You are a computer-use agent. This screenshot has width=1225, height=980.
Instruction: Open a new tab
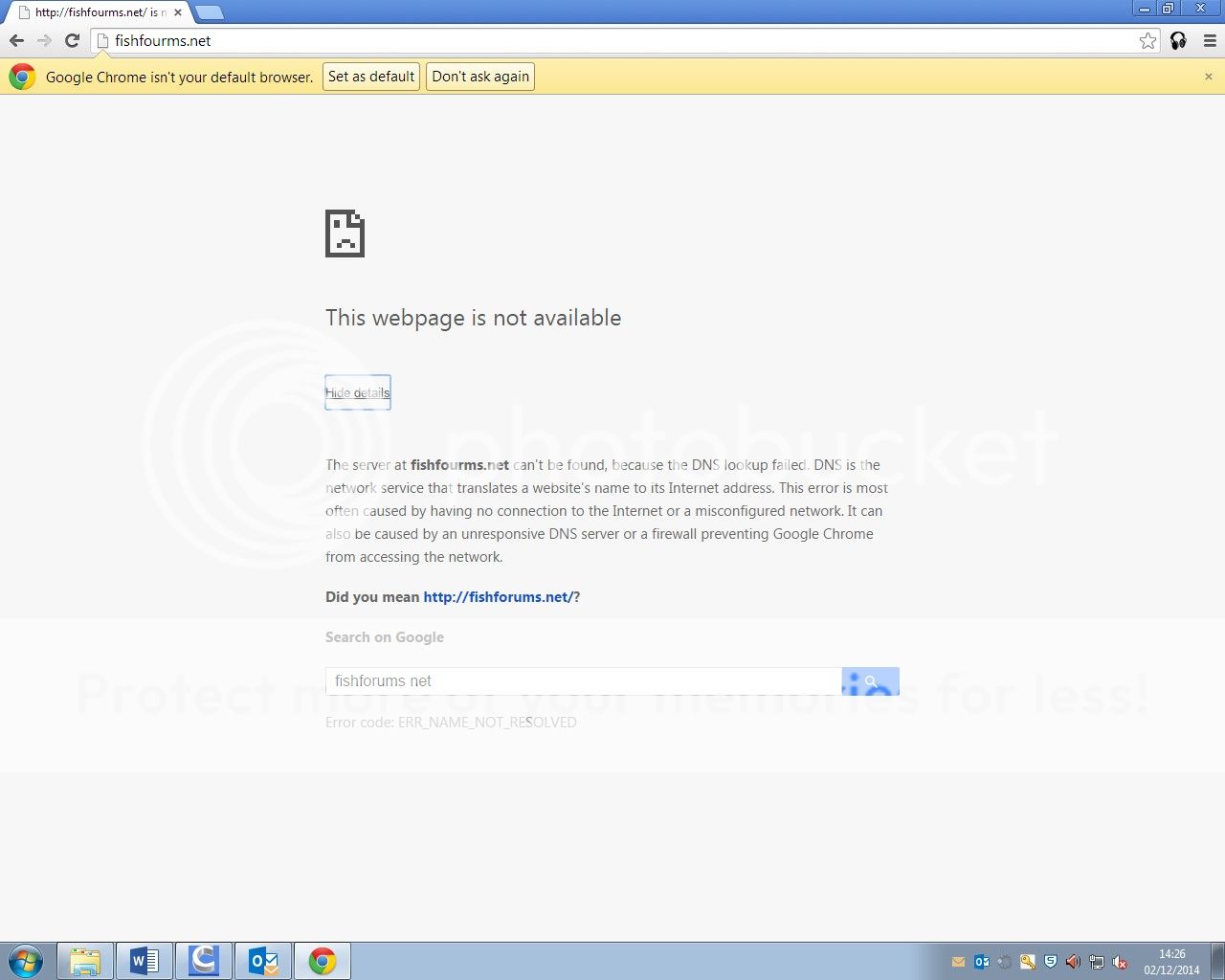pos(209,12)
